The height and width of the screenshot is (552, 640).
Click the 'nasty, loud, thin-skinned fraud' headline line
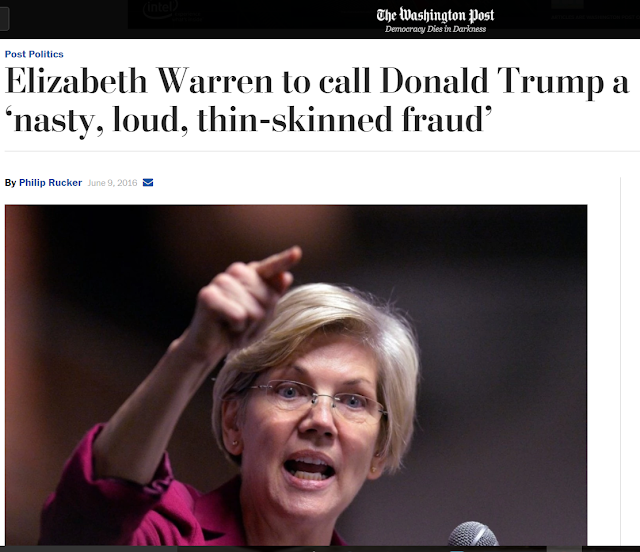tap(248, 120)
